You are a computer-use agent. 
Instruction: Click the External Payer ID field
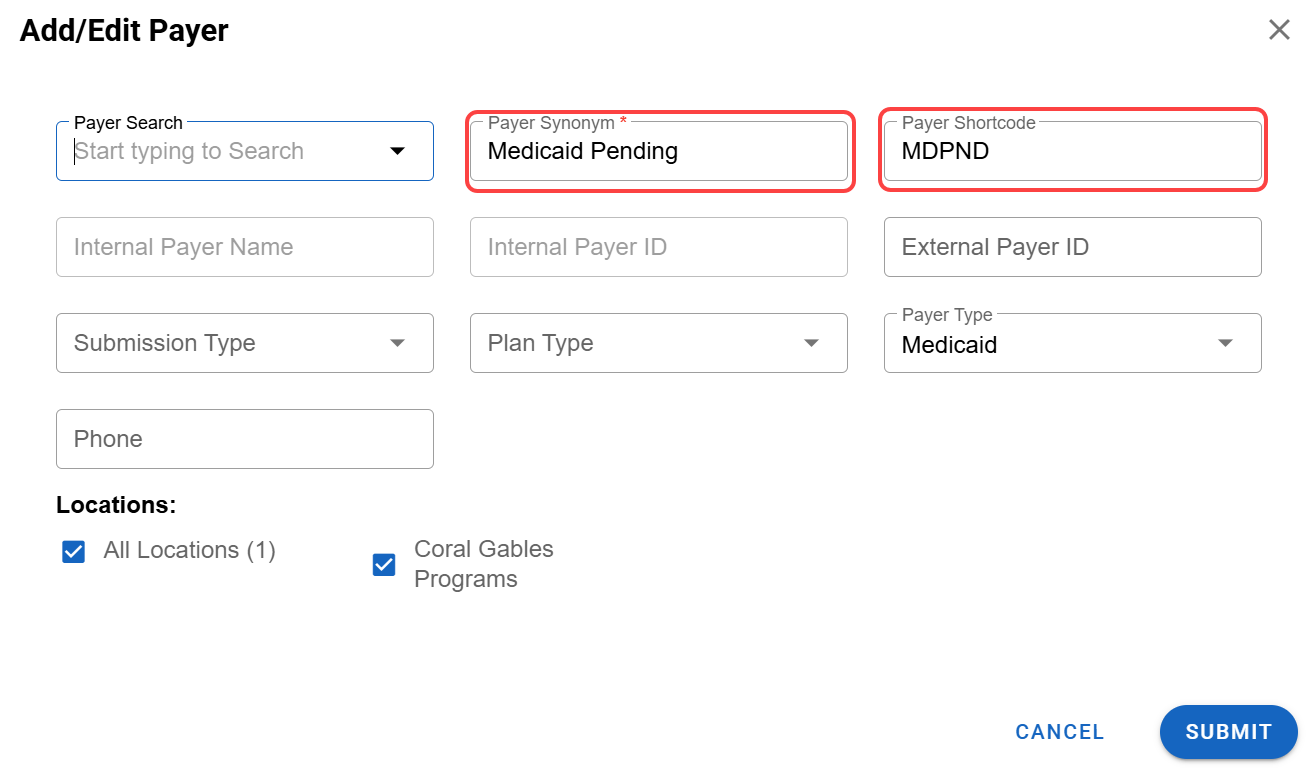pyautogui.click(x=1073, y=247)
